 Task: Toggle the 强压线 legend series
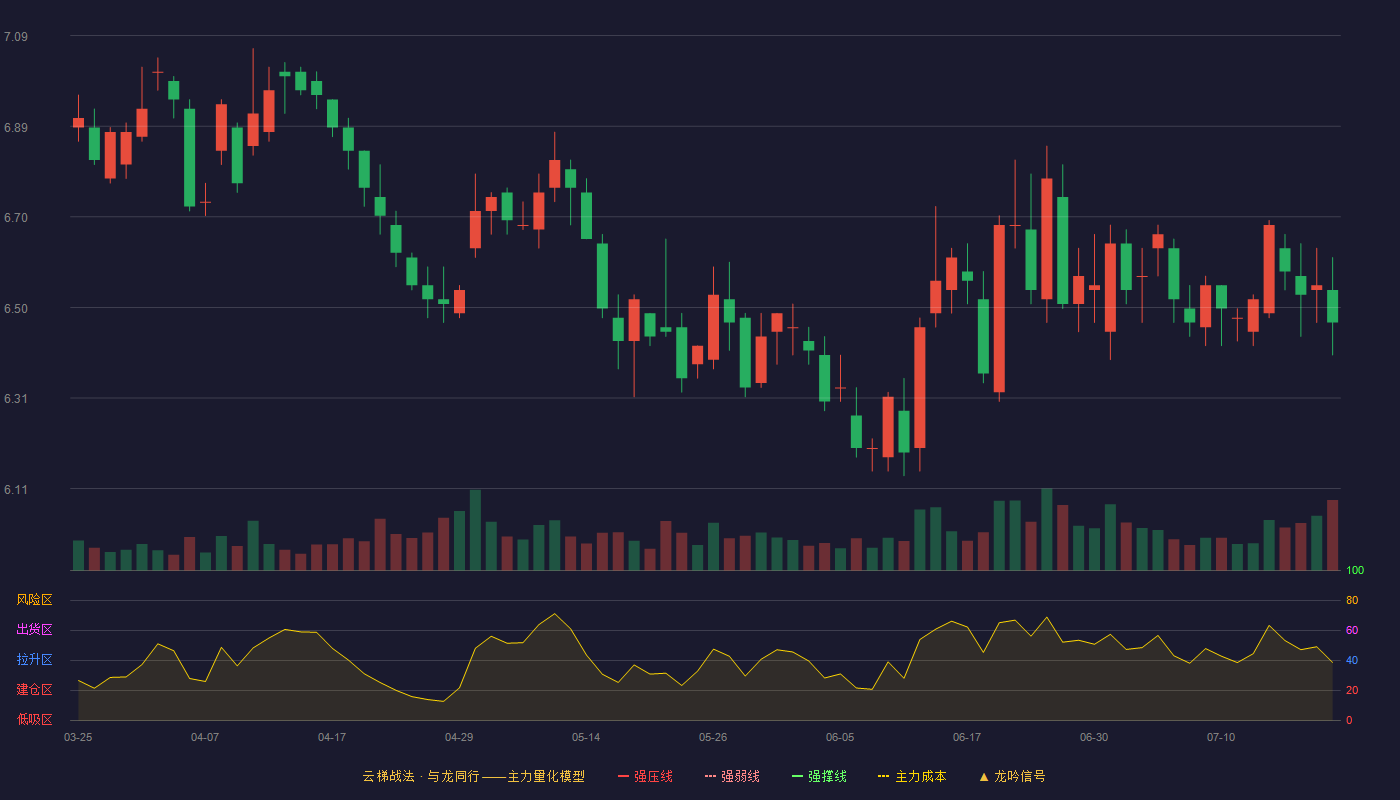(x=645, y=776)
